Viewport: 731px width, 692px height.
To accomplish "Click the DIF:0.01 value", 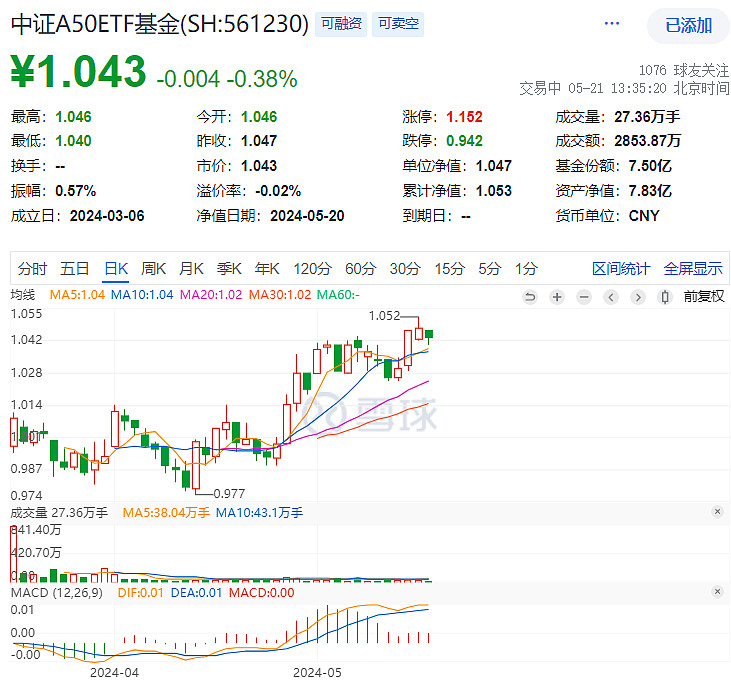I will point(140,593).
